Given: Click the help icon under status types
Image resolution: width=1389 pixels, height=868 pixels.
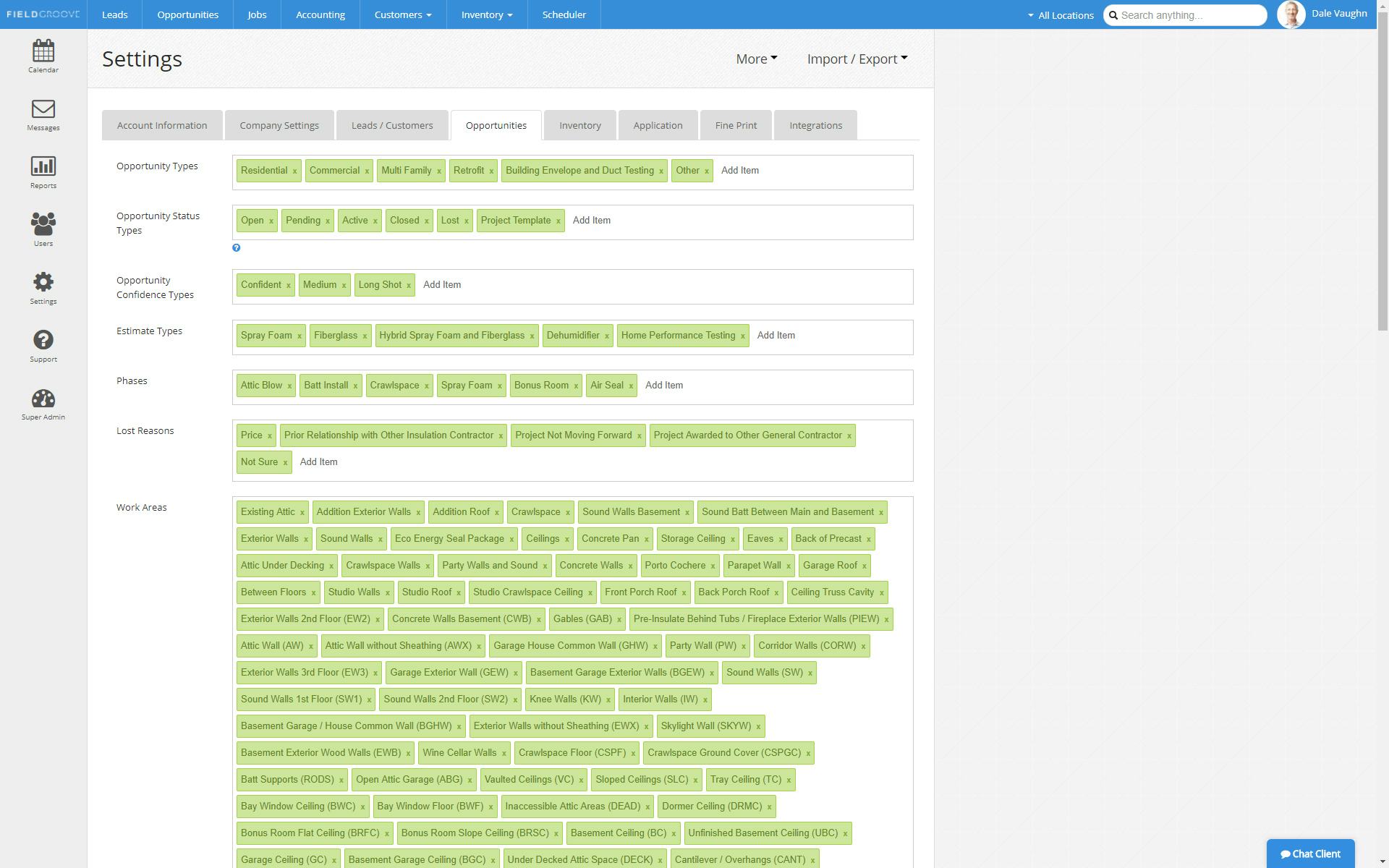Looking at the screenshot, I should pos(237,248).
